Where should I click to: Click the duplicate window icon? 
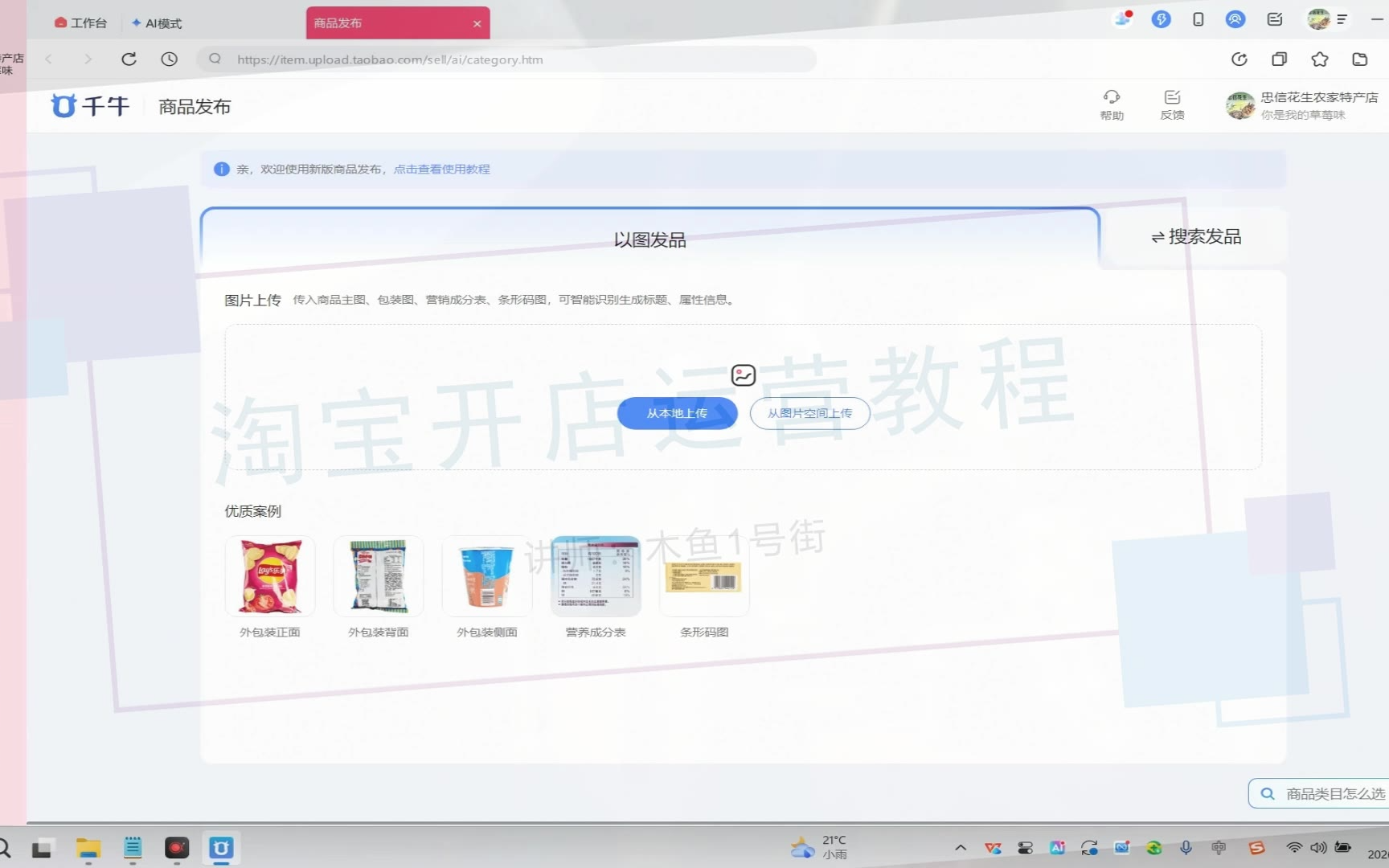pos(1279,59)
